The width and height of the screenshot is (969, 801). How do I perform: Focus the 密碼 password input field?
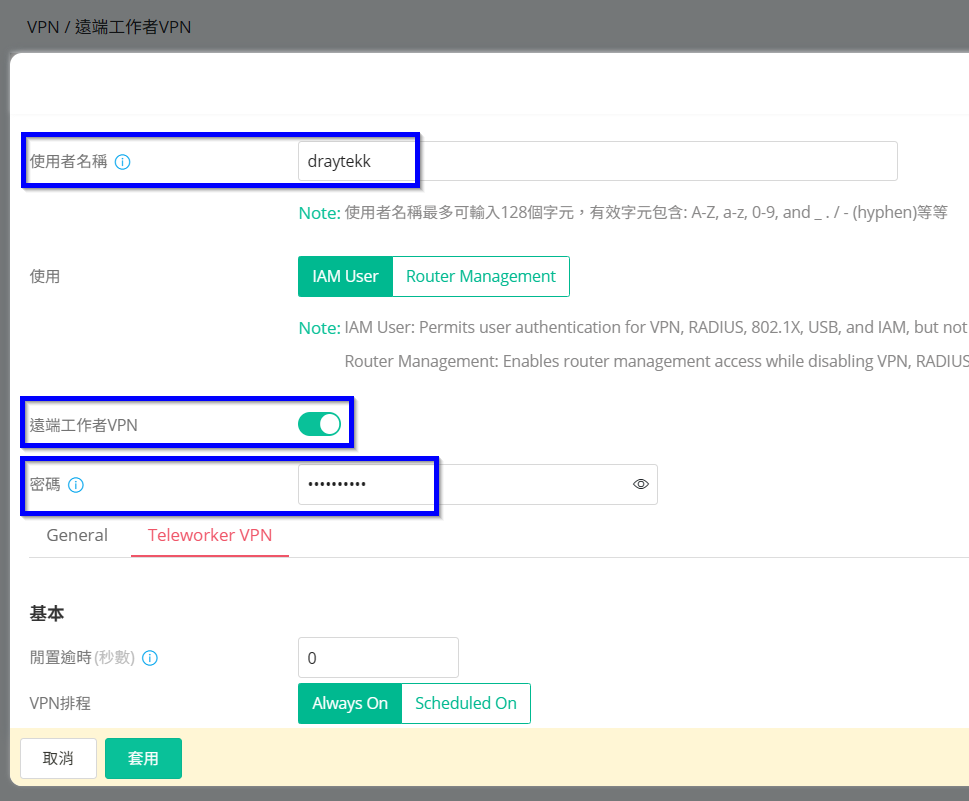(x=460, y=484)
